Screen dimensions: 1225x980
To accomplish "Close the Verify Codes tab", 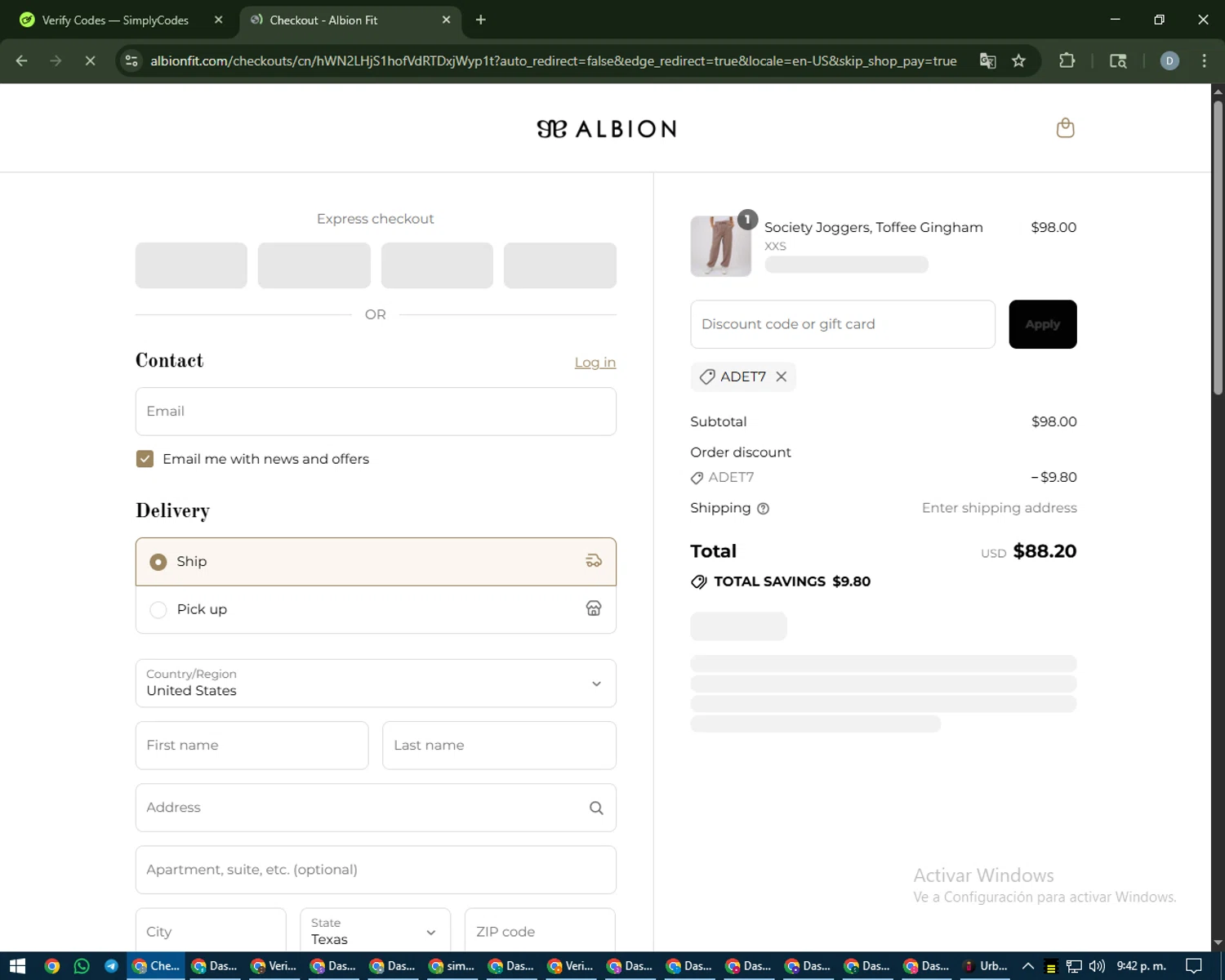I will (x=218, y=20).
